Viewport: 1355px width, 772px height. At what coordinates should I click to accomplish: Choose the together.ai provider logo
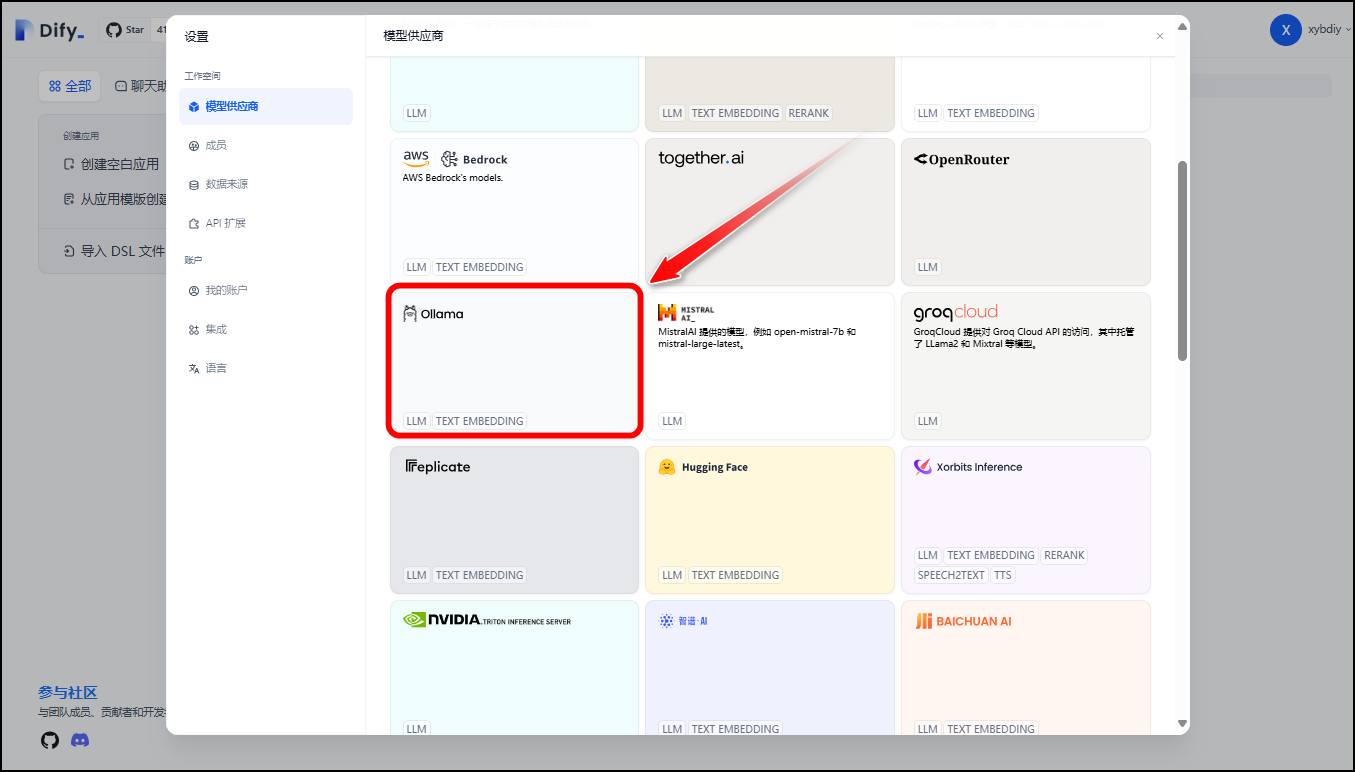[701, 158]
